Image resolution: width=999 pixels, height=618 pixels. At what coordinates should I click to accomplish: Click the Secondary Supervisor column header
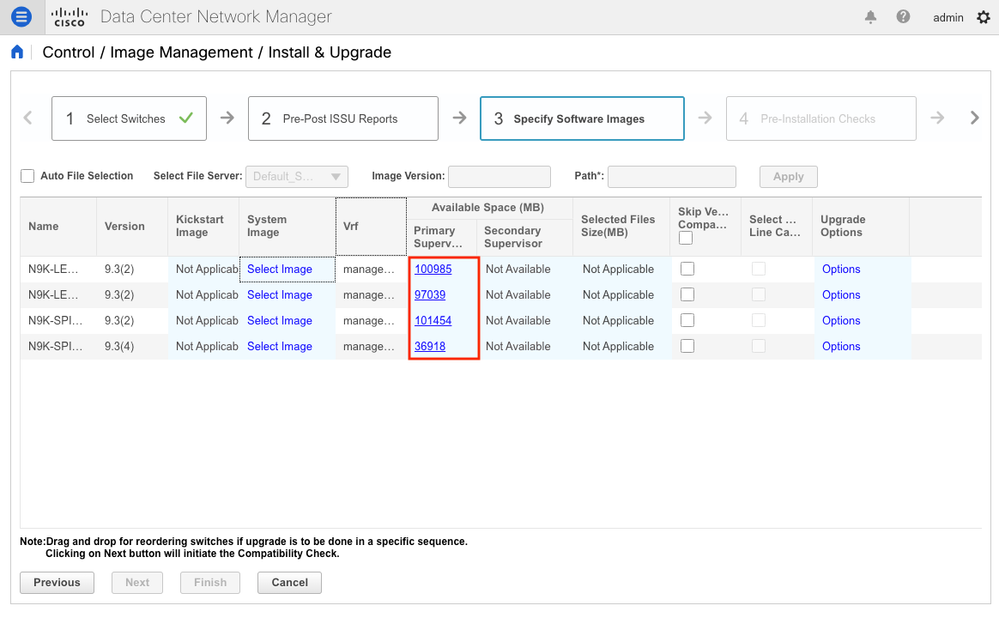(x=525, y=237)
